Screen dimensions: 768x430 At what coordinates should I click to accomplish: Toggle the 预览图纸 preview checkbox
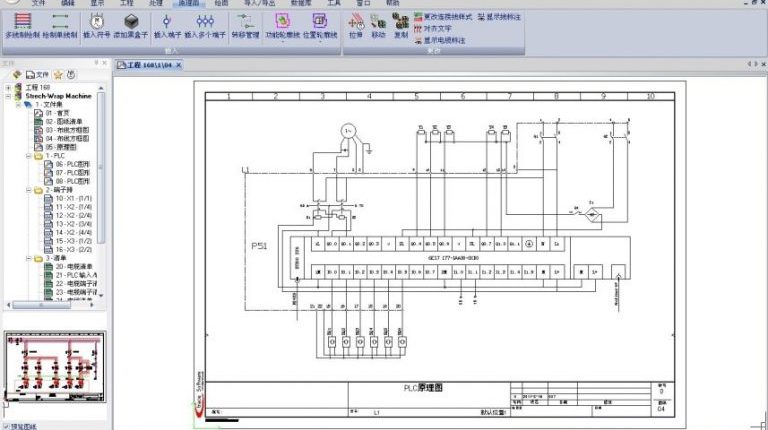coord(6,427)
